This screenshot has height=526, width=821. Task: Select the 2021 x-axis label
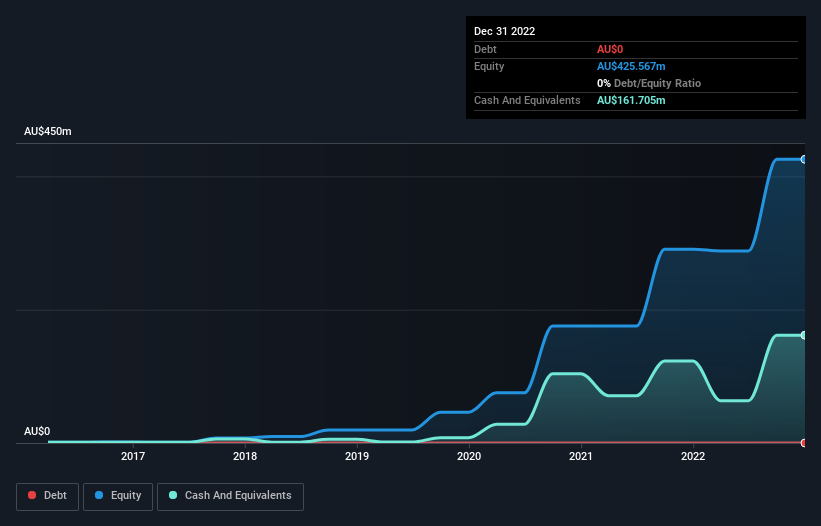pyautogui.click(x=581, y=456)
